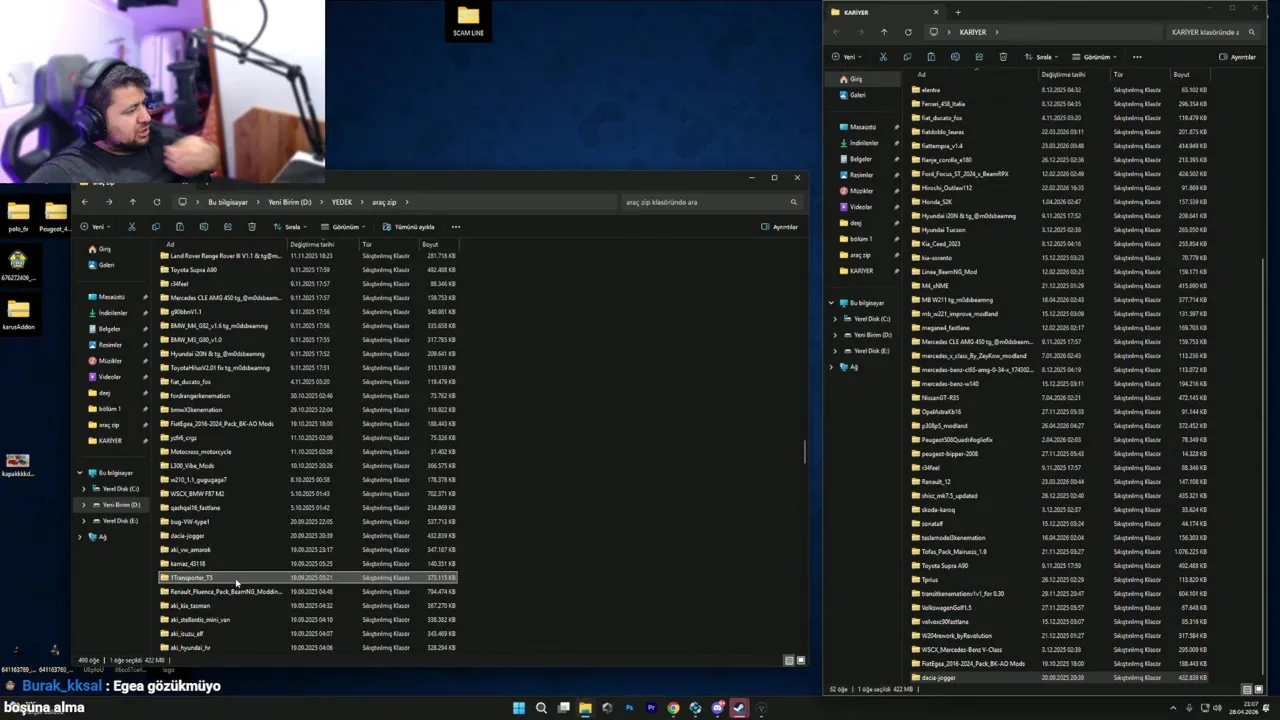This screenshot has width=1280, height=720.
Task: Collapse Bu bilgisayar tree in araç zip sidebar
Action: point(80,473)
